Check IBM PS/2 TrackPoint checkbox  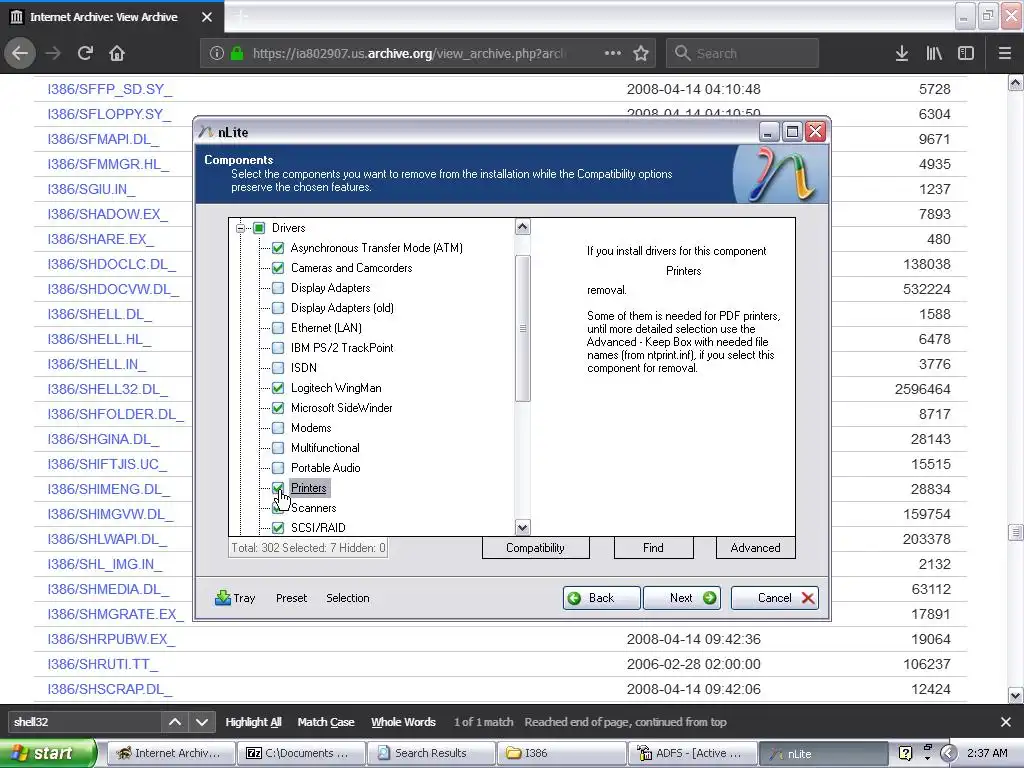[x=278, y=348]
